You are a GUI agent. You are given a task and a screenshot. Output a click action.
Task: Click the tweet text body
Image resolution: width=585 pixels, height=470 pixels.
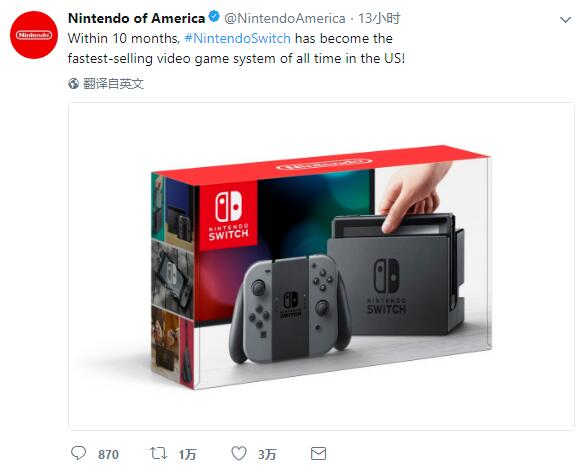237,48
